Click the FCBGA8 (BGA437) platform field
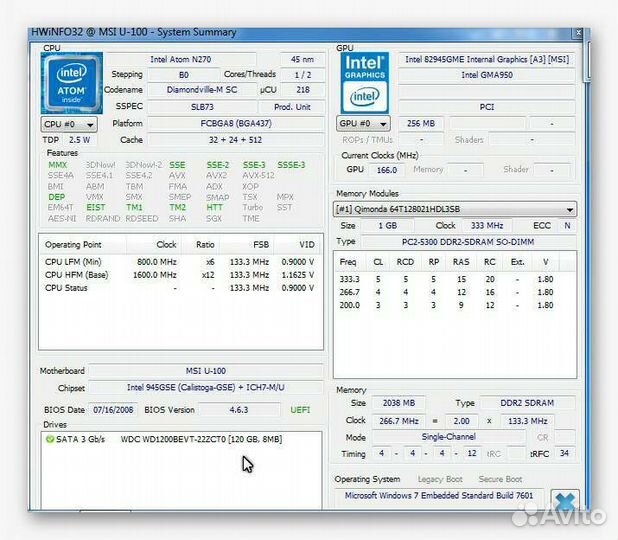Screen dimensions: 618x540 click(x=236, y=124)
